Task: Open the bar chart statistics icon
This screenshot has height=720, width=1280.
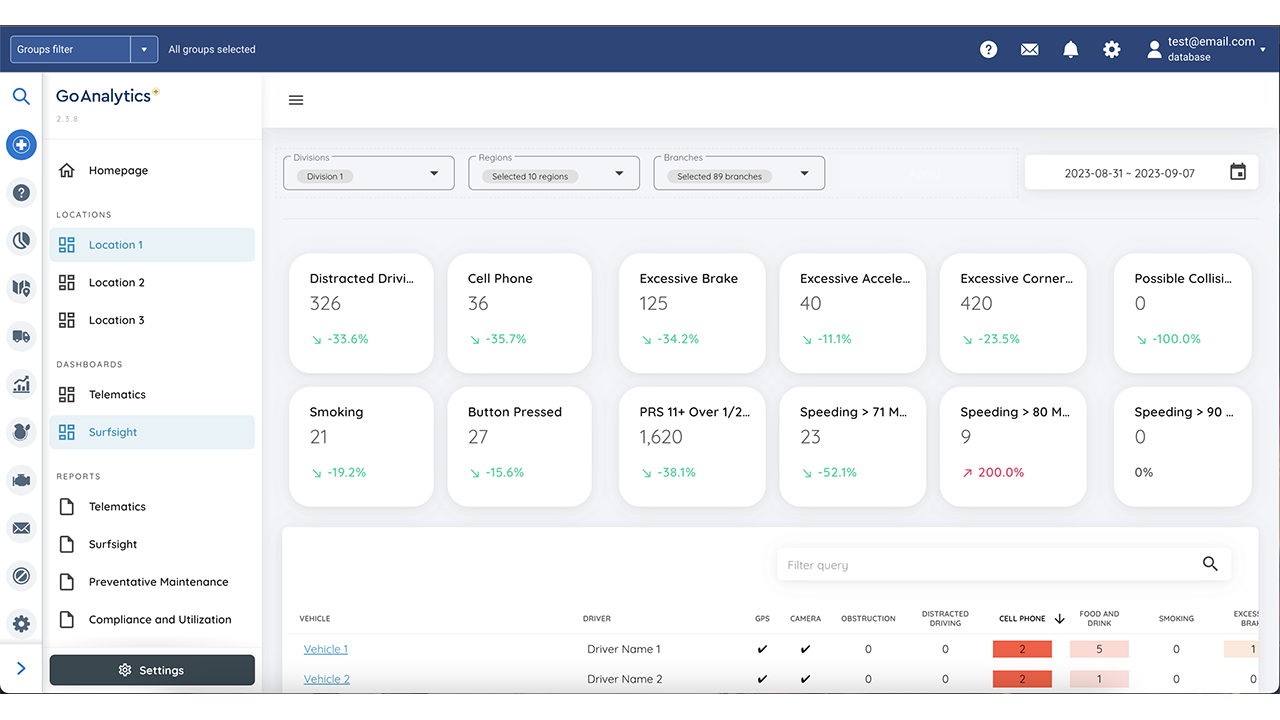Action: point(21,385)
